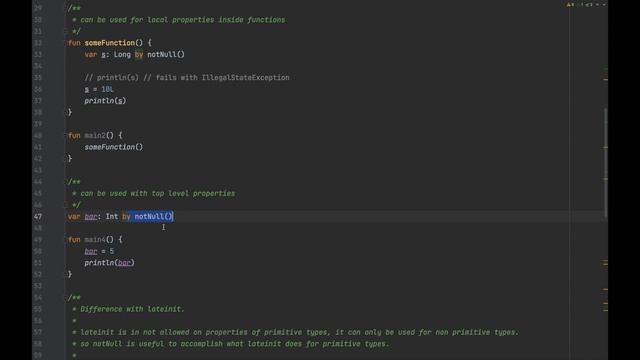This screenshot has height=360, width=640.
Task: Click the 'var' keyword on line 47
Action: pyautogui.click(x=74, y=216)
